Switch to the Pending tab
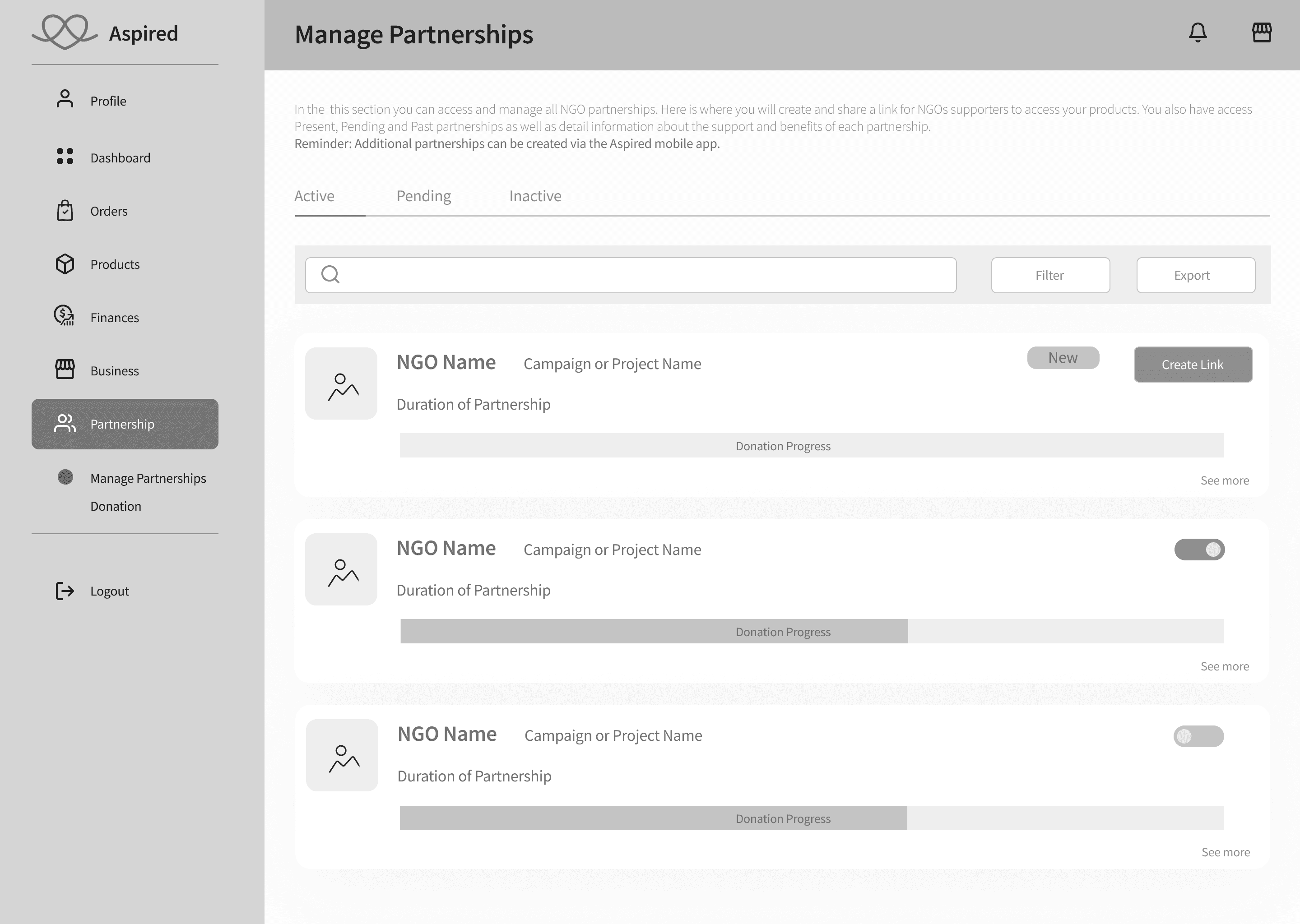This screenshot has height=924, width=1300. coord(423,196)
